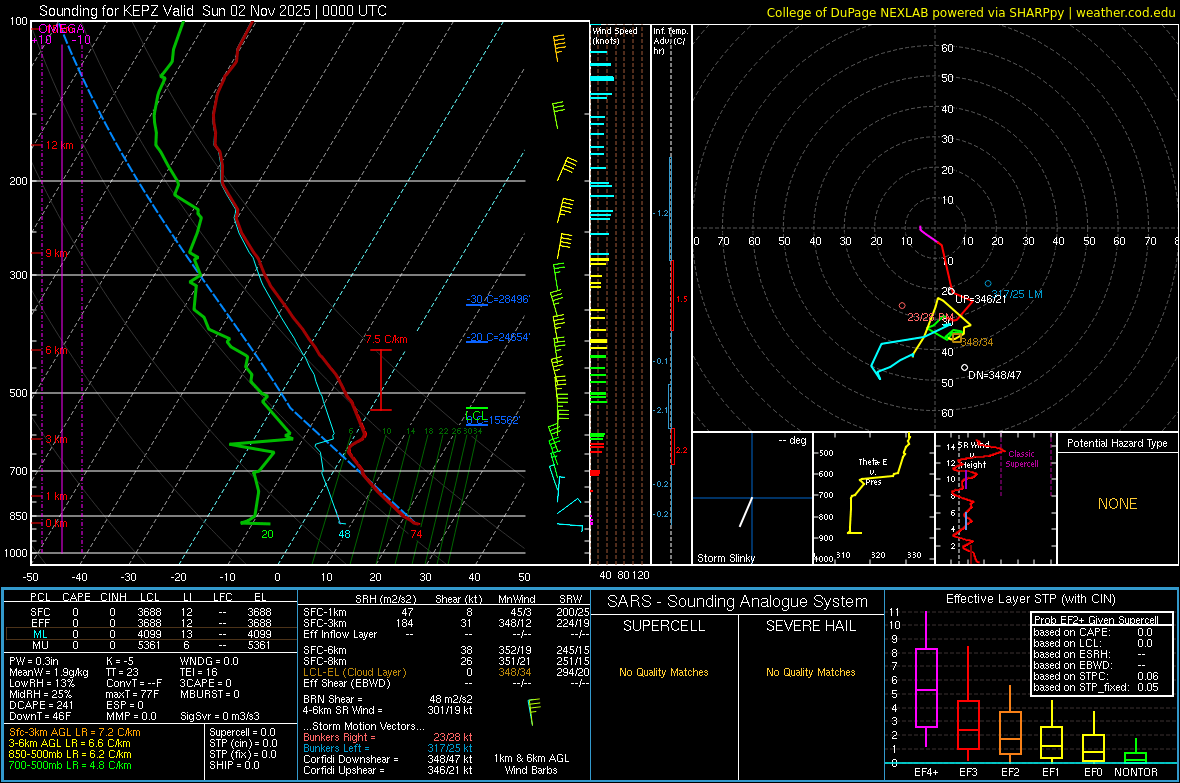Click the magenta 'OMEGA' label
The width and height of the screenshot is (1180, 783).
point(61,29)
